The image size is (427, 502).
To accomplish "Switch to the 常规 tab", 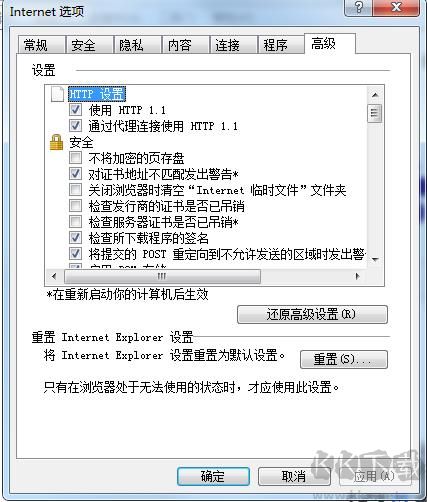I will click(36, 45).
